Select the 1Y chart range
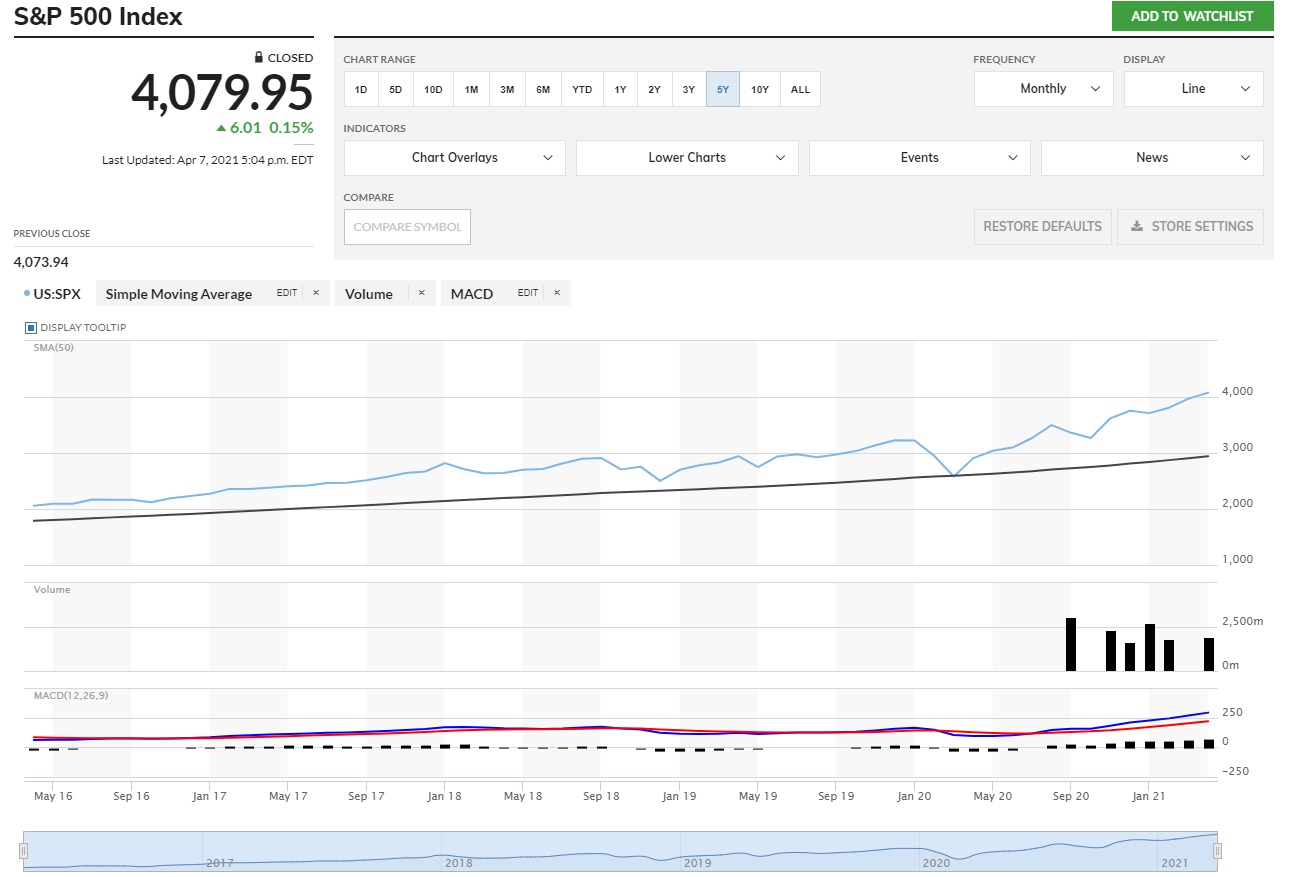This screenshot has width=1295, height=877. (x=620, y=90)
